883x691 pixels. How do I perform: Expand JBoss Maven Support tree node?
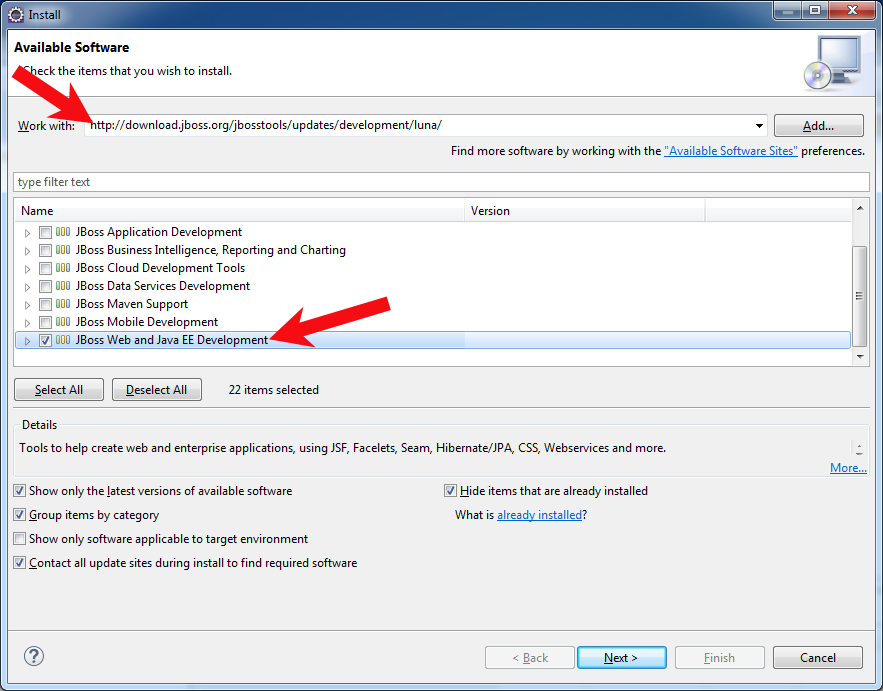point(27,305)
